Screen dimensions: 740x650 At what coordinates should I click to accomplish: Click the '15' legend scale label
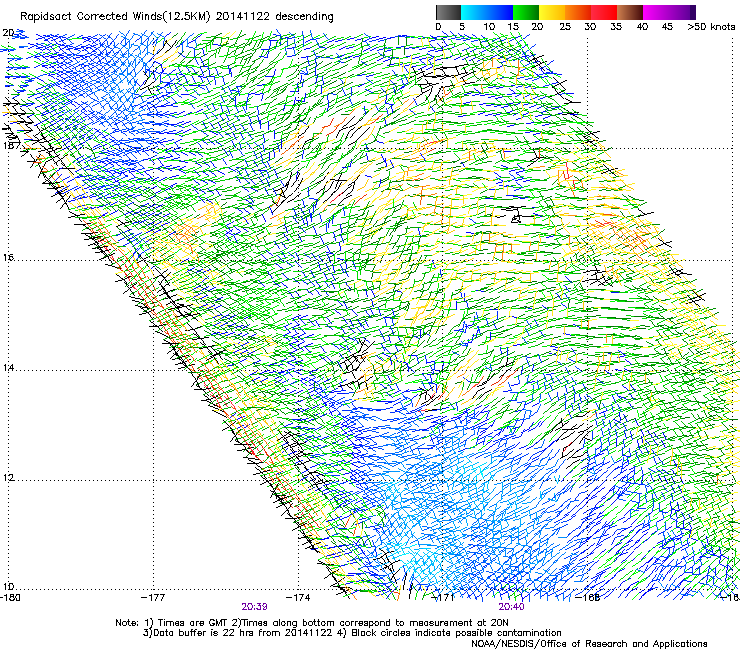click(513, 27)
